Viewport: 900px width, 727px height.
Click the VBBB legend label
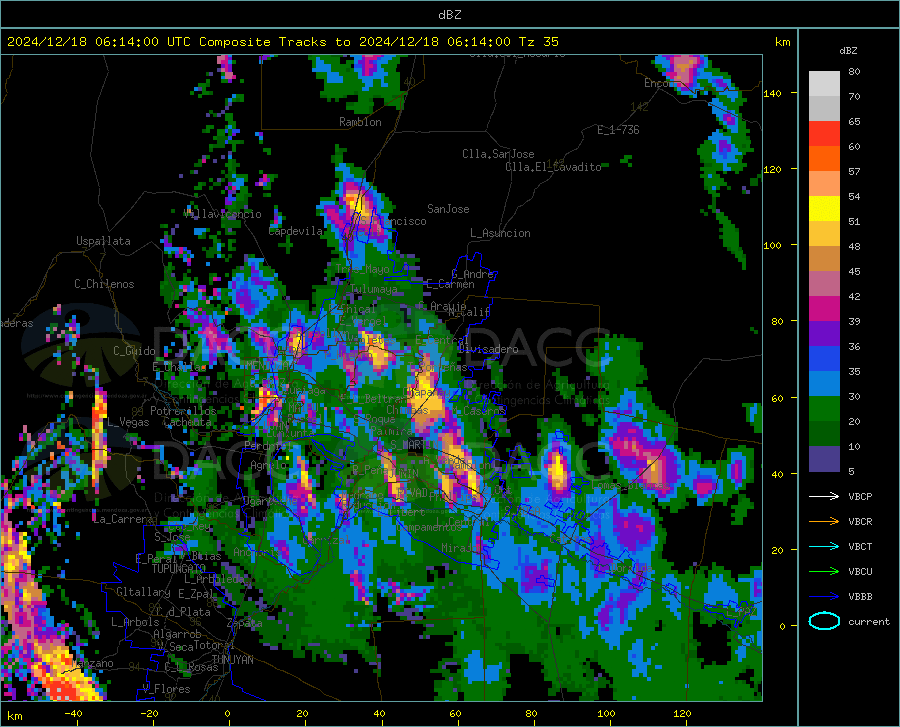(860, 596)
